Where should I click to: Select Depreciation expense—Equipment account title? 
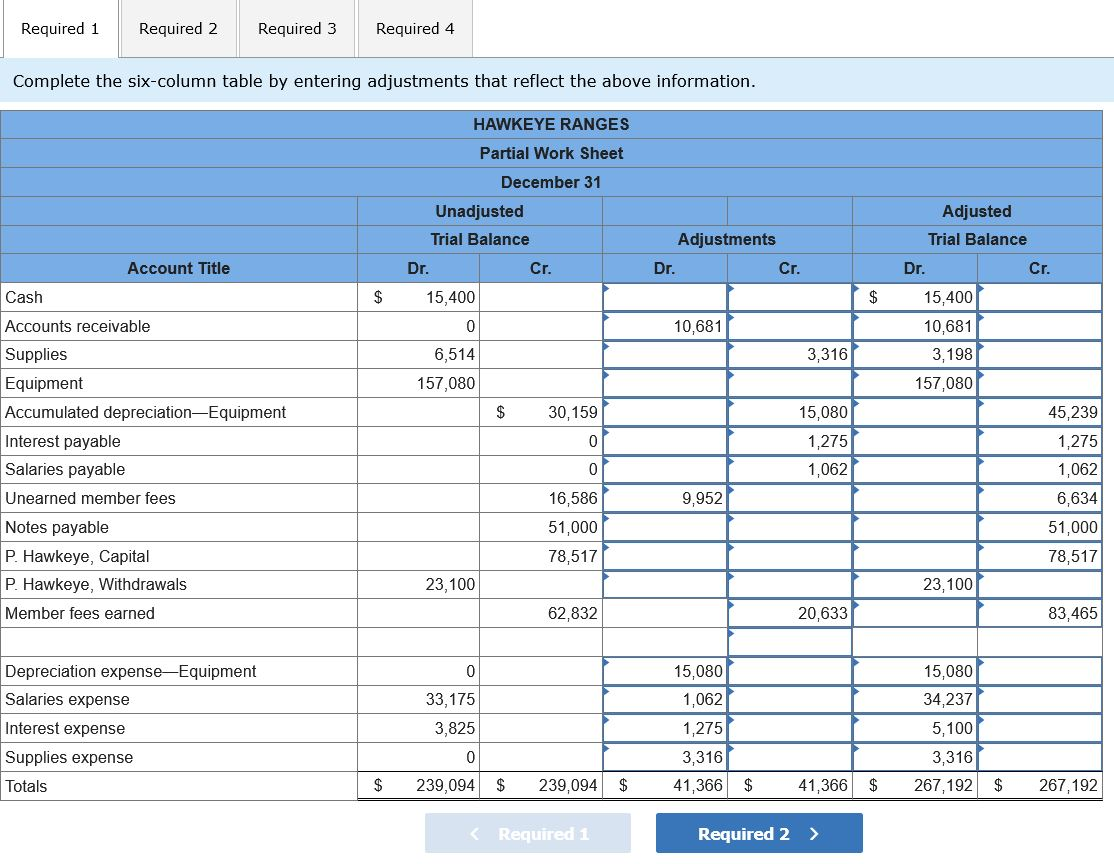179,671
